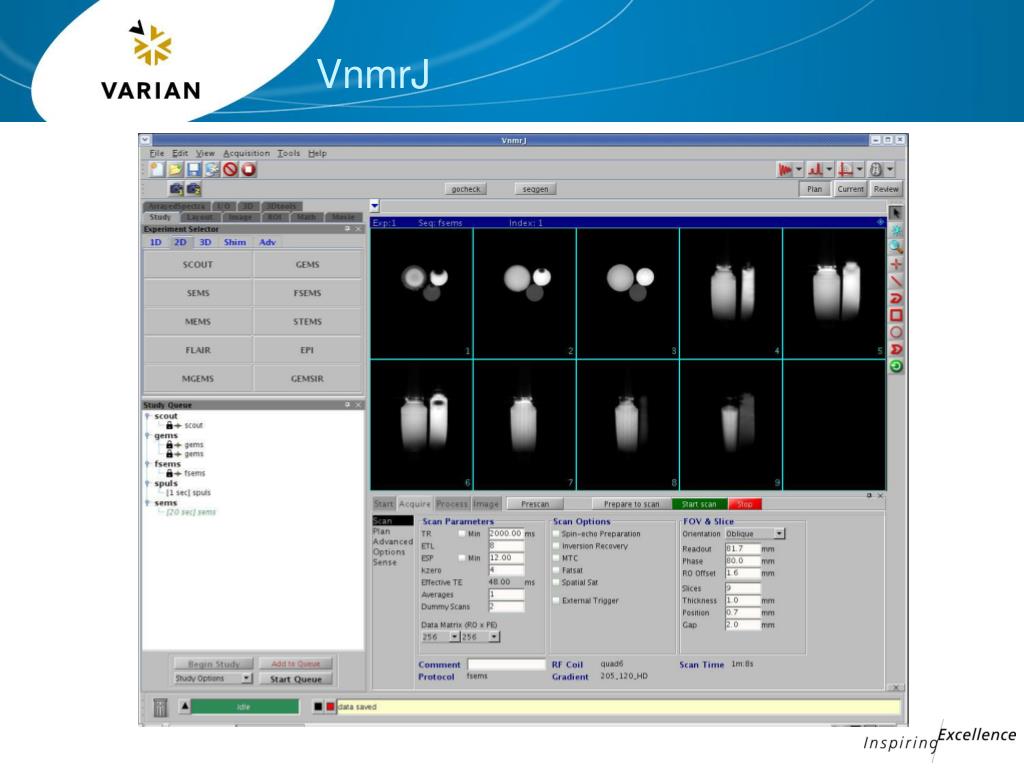Click the Comment text field
1024x768 pixels.
point(506,664)
